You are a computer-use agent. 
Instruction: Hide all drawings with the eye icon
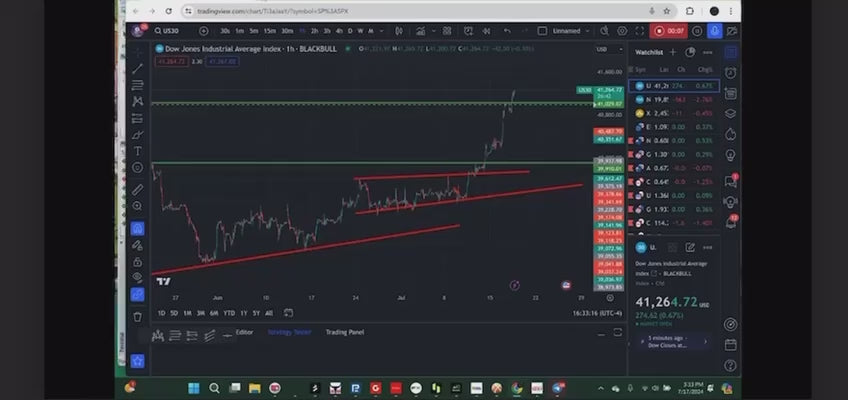coord(137,277)
